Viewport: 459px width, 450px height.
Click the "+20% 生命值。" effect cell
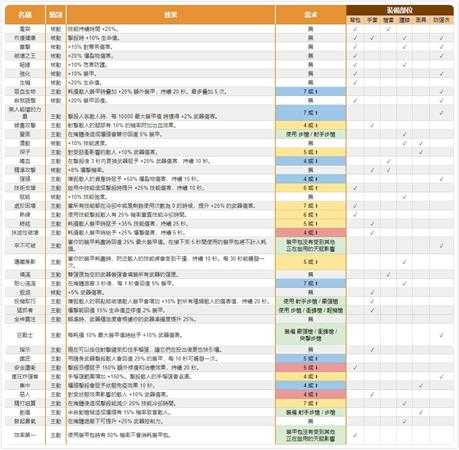pos(171,82)
